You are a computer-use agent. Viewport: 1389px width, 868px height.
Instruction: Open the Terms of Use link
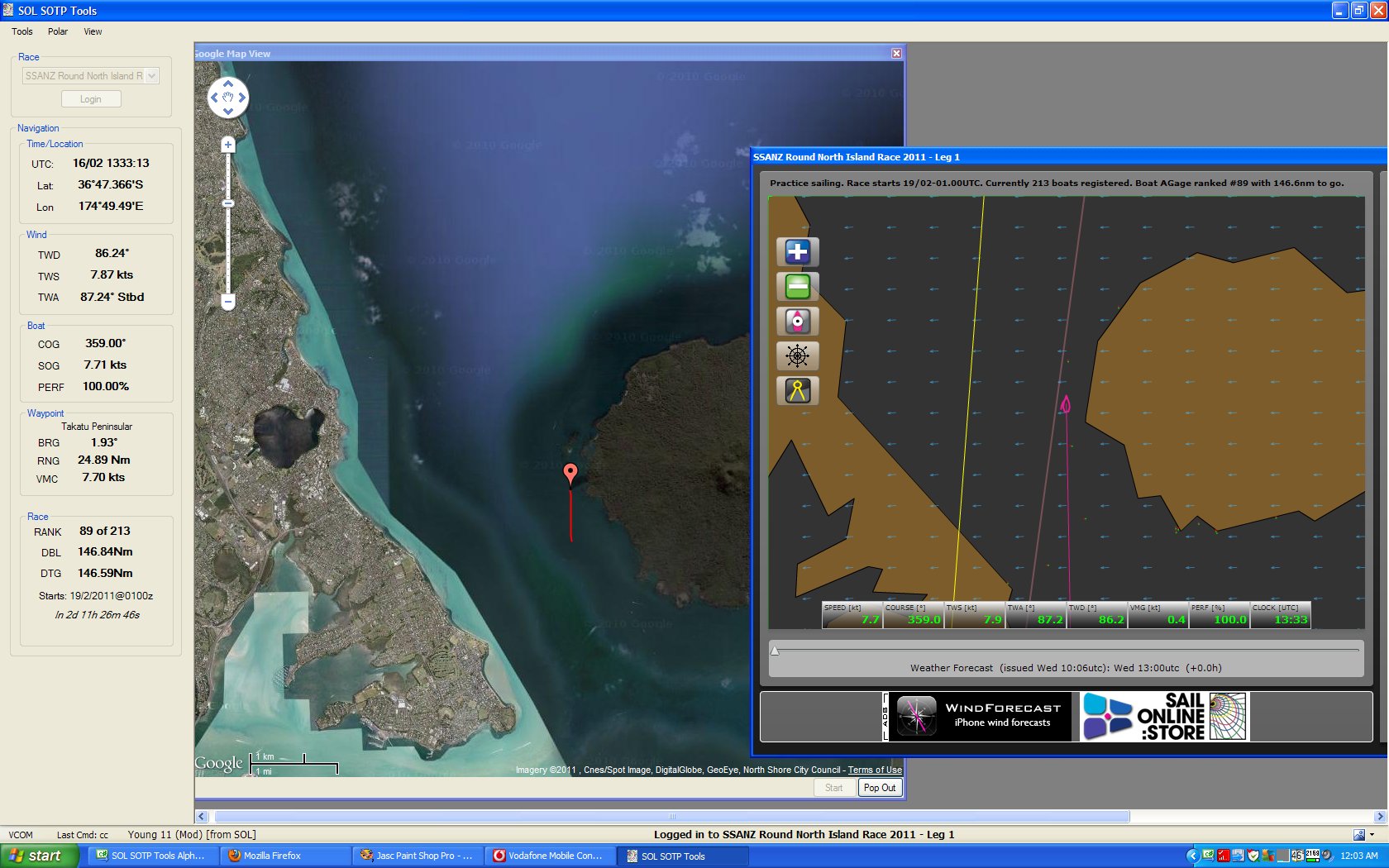[x=875, y=770]
